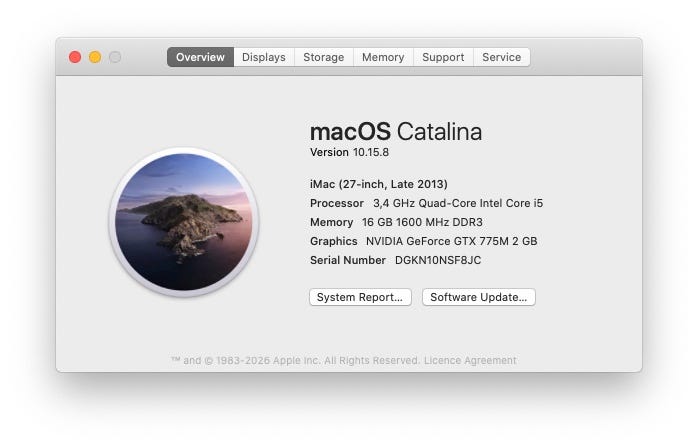Click the macOS Catalina island icon
This screenshot has width=698, height=446.
184,222
